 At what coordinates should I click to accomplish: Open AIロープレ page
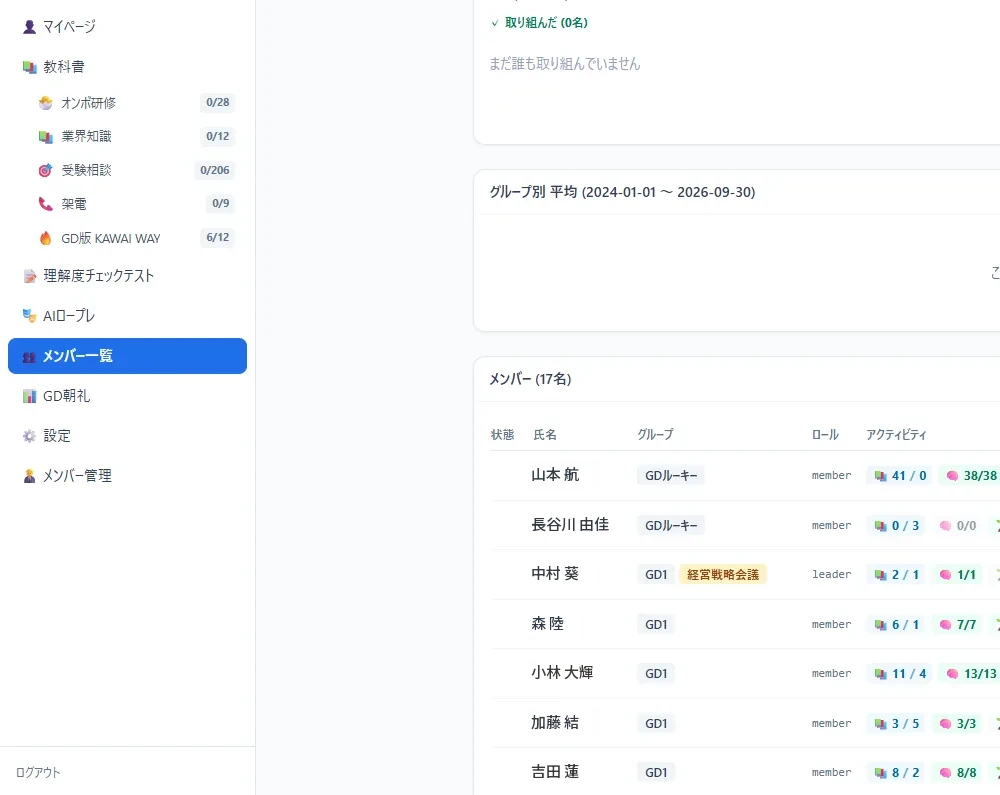click(127, 316)
